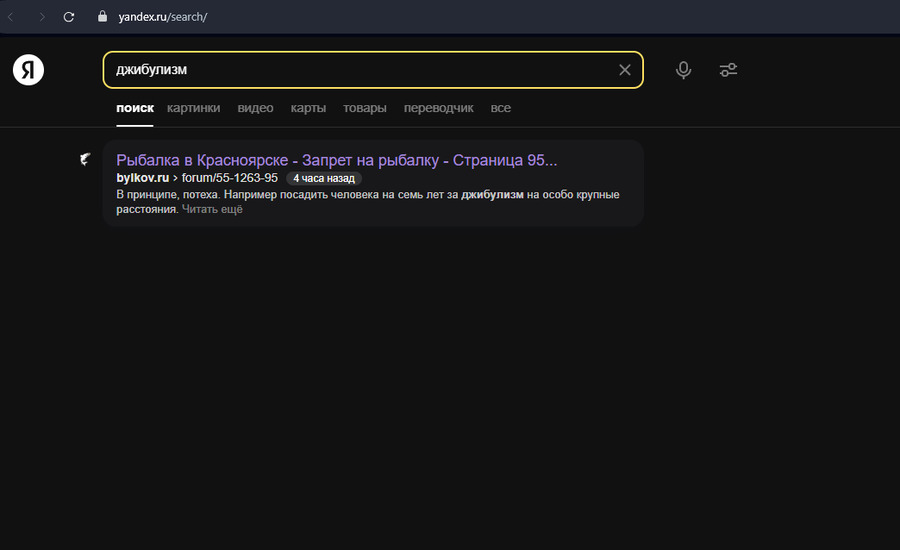Click the 4 часа назад badge
Screen dimensions: 900x550
point(324,179)
